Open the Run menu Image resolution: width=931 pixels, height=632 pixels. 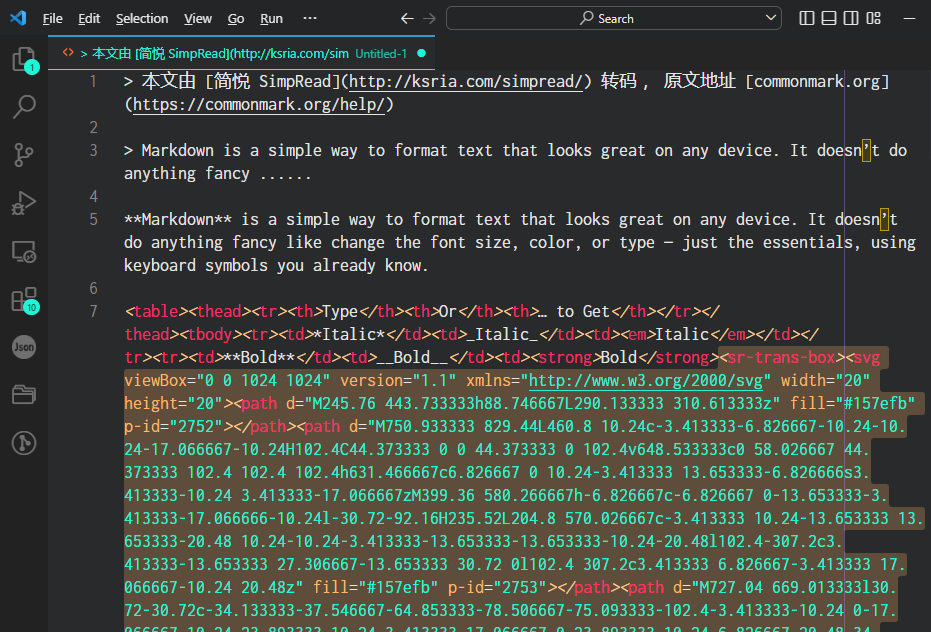coord(271,18)
